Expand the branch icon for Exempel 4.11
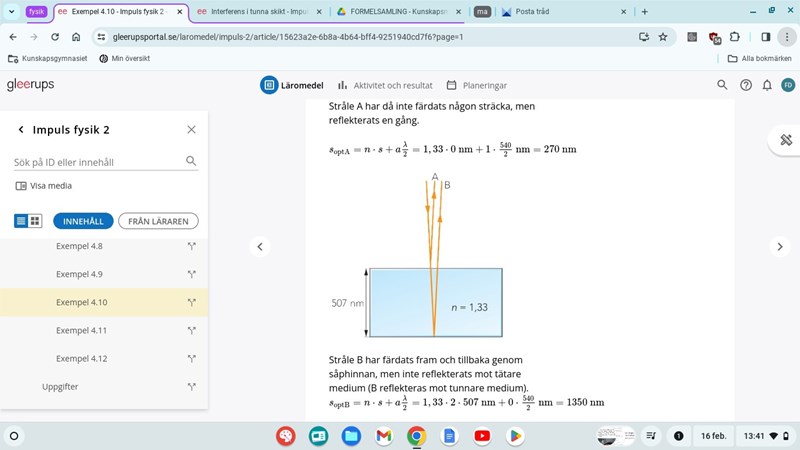Screen dimensions: 800x450 tap(191, 330)
